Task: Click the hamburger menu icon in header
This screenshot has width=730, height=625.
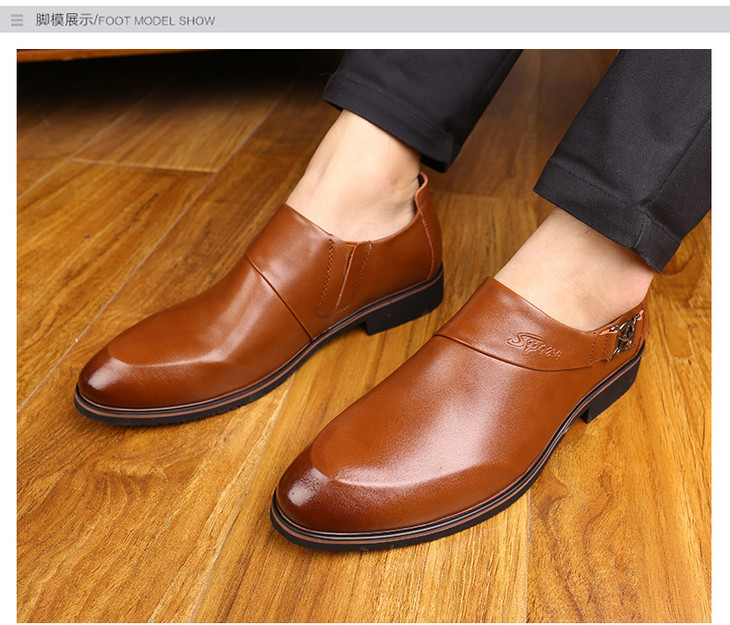Action: point(17,20)
